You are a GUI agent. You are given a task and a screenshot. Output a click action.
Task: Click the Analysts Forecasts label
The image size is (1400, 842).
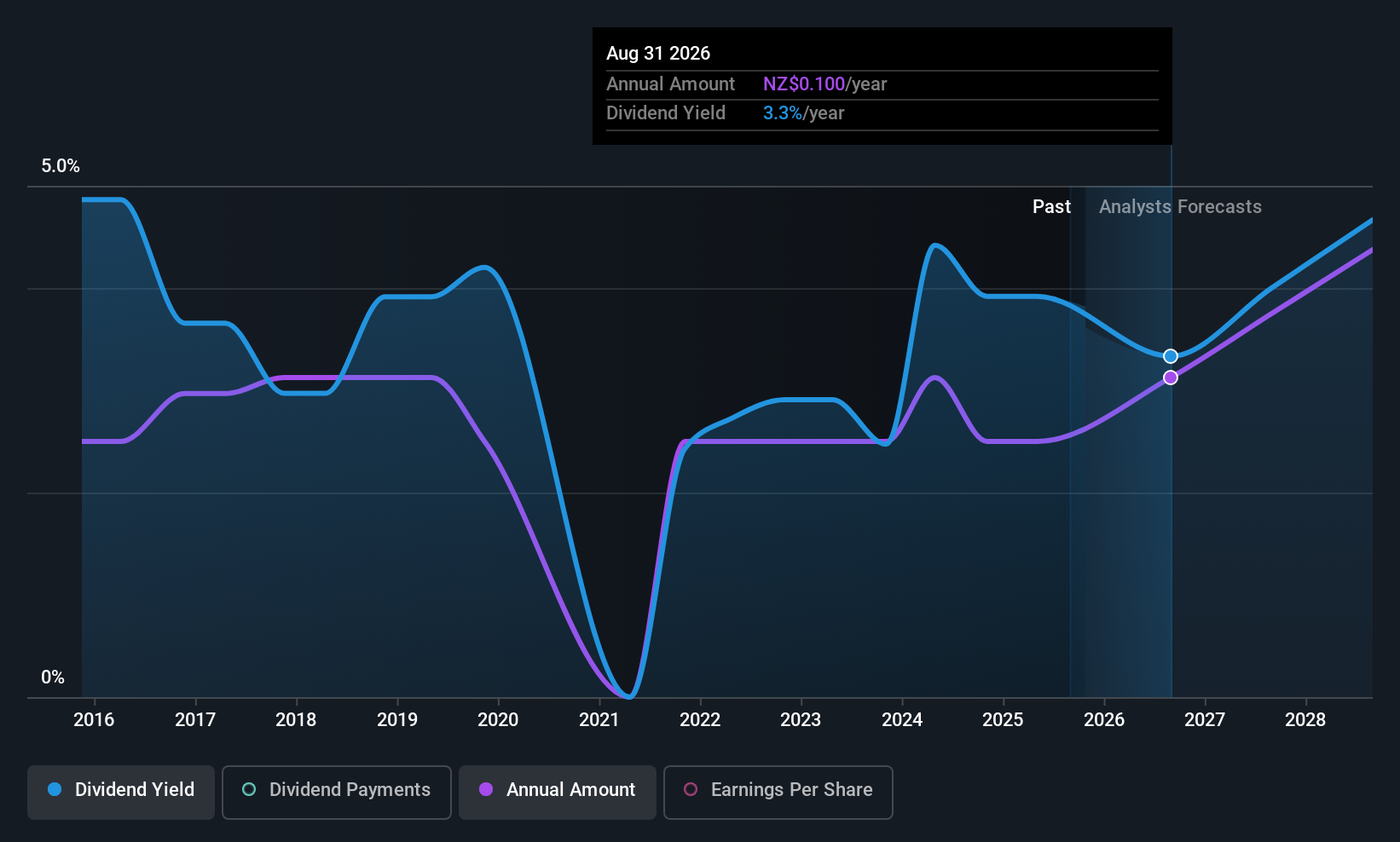click(x=1180, y=206)
